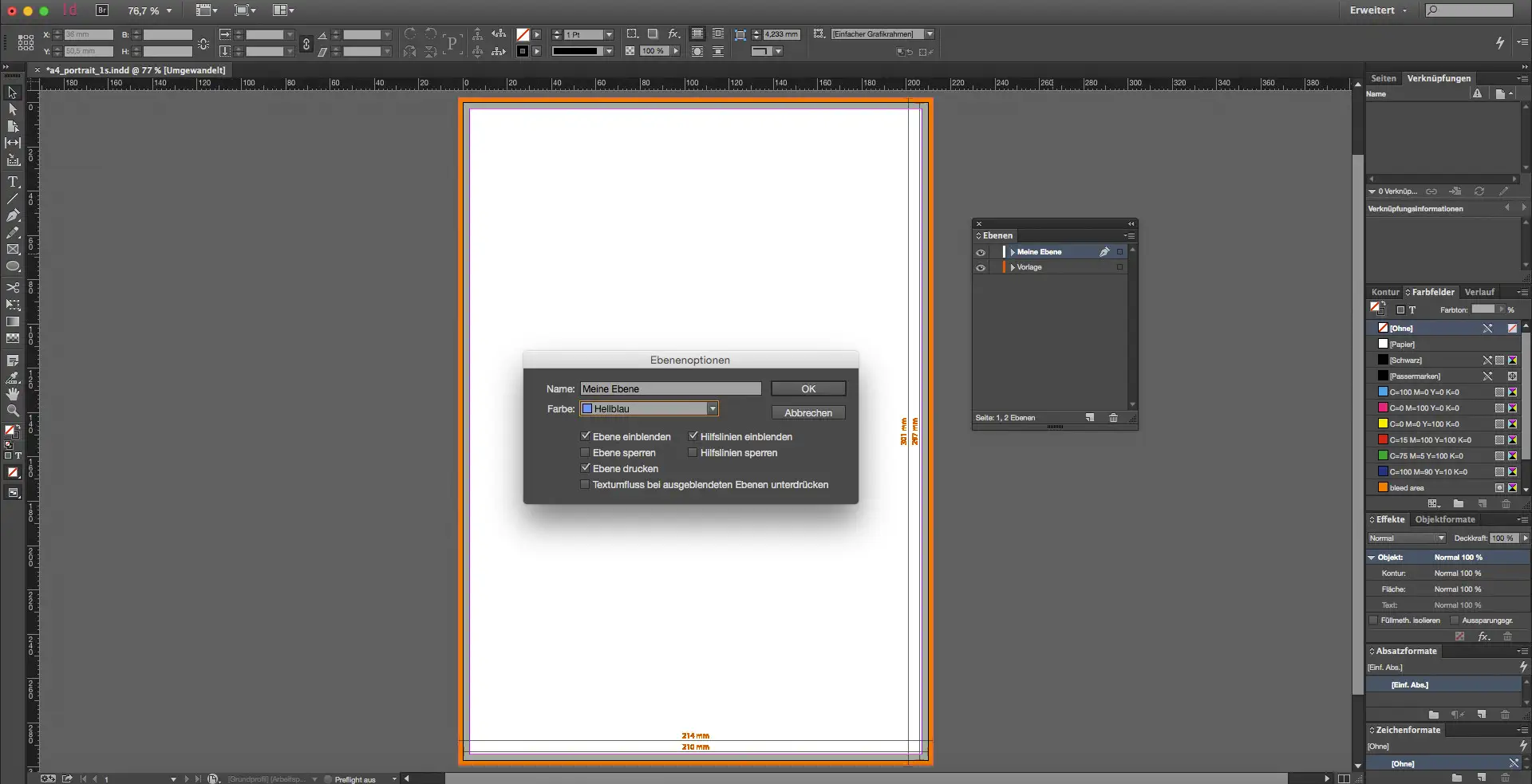This screenshot has height=784, width=1532.
Task: Click trash icon in Ebenen panel
Action: (x=1113, y=418)
